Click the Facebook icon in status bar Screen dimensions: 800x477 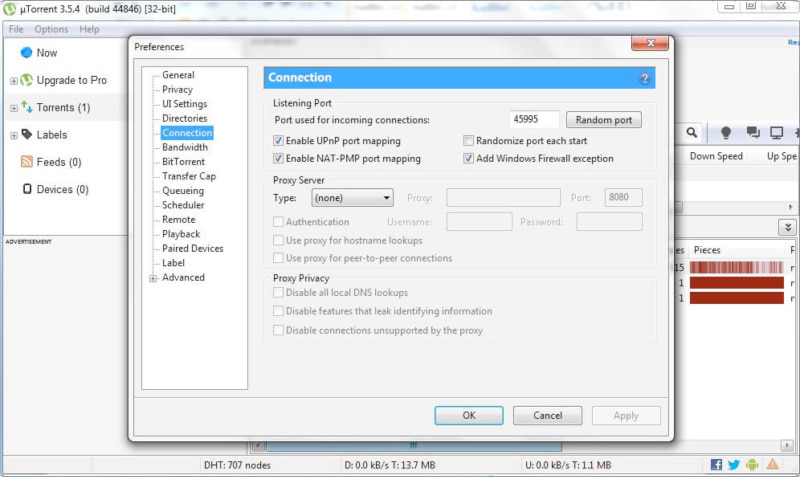(x=716, y=464)
